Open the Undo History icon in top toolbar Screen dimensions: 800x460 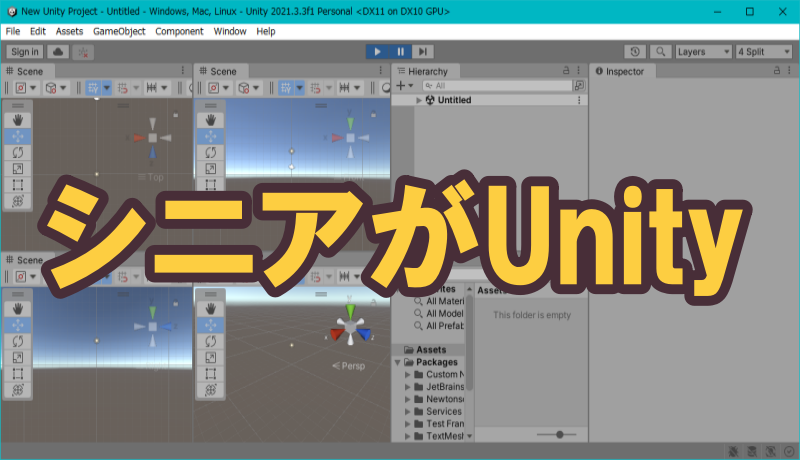[635, 52]
